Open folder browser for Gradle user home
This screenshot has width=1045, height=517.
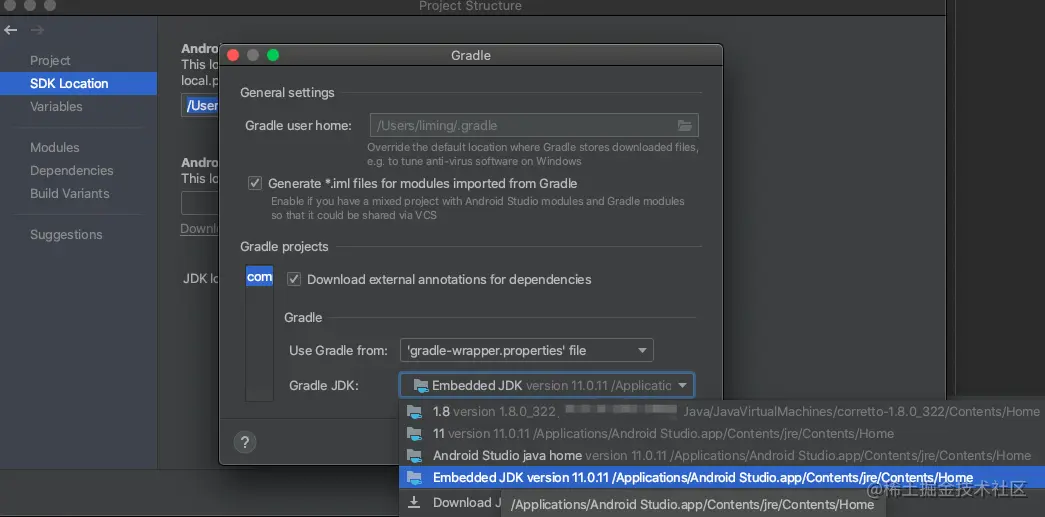[684, 125]
